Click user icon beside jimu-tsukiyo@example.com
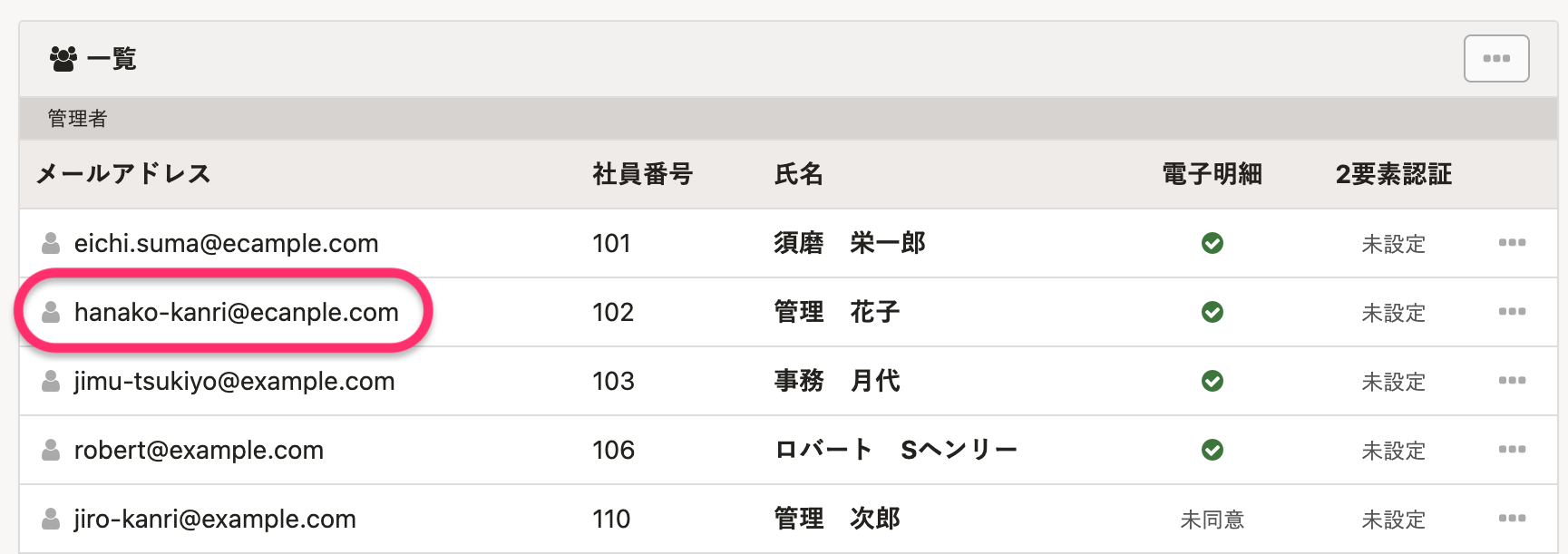Image resolution: width=1568 pixels, height=554 pixels. pyautogui.click(x=52, y=381)
